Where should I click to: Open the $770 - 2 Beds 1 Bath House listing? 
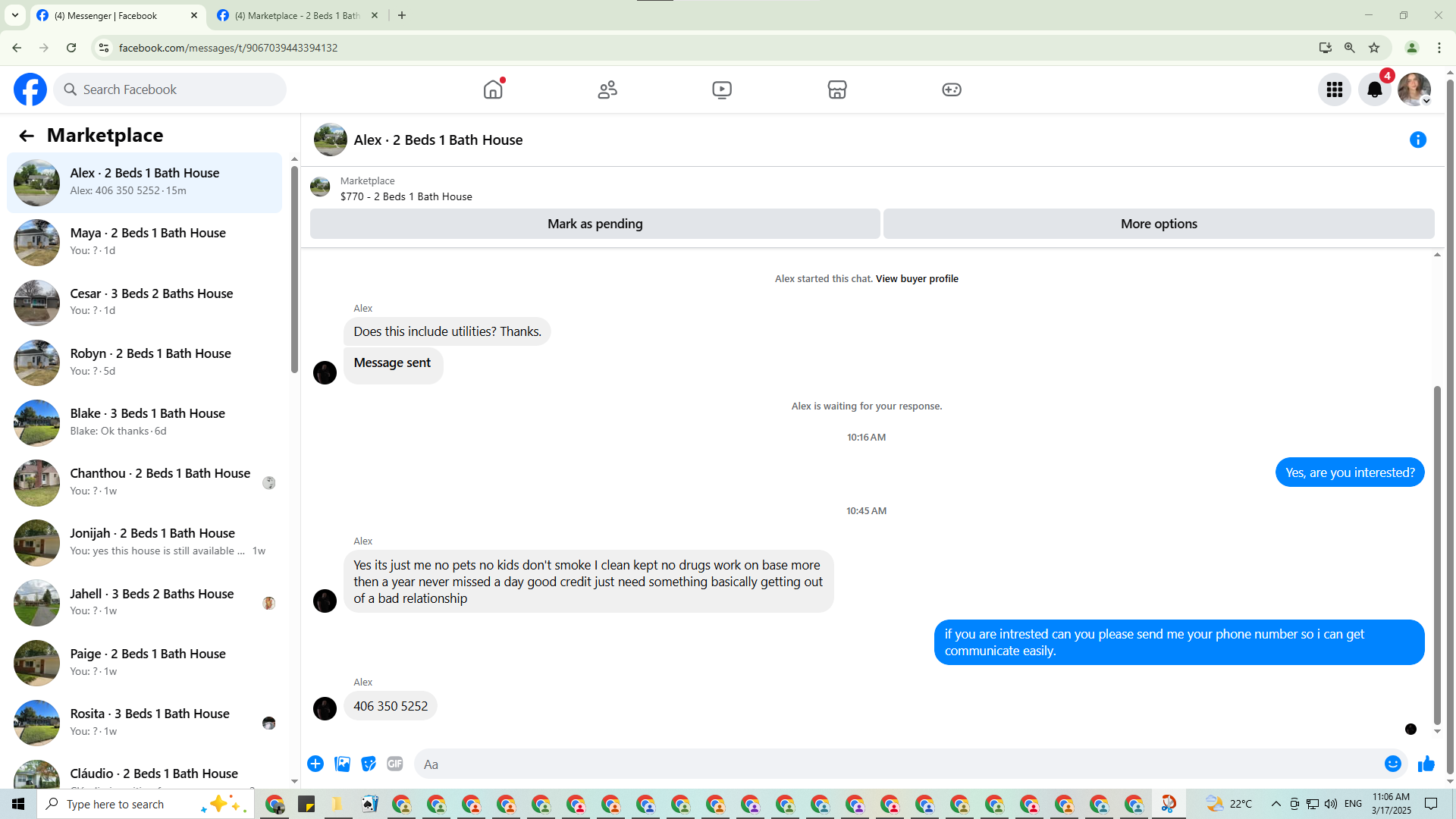406,196
